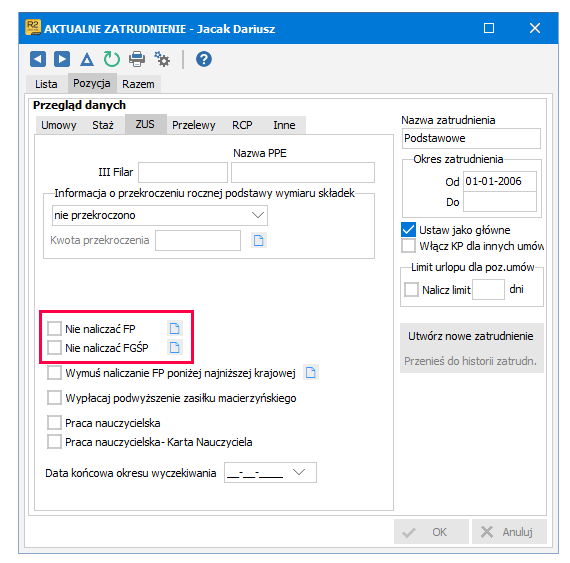570x563 pixels.
Task: Click Do date field
Action: (500, 201)
